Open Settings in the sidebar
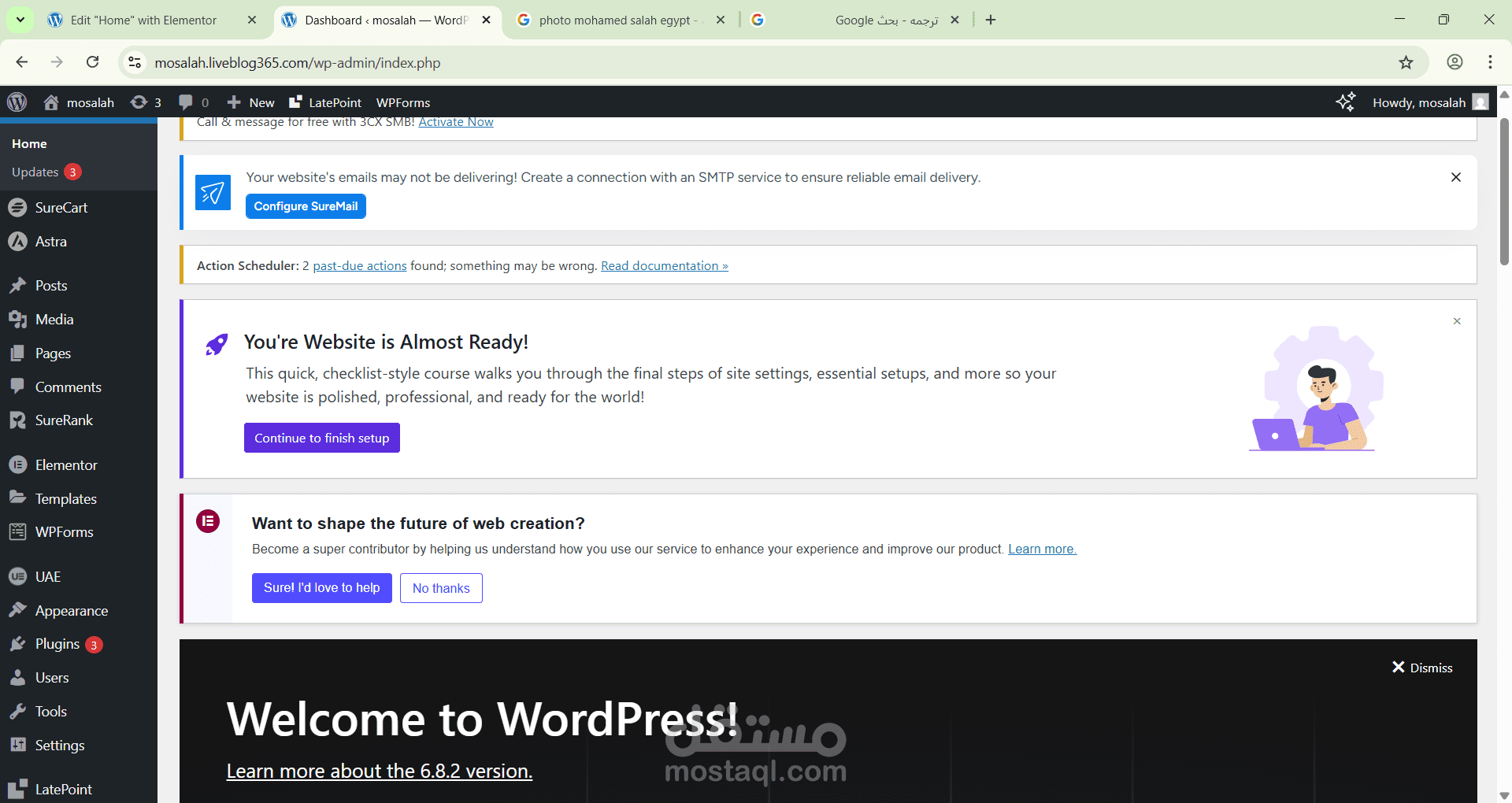Image resolution: width=1512 pixels, height=803 pixels. (x=79, y=746)
